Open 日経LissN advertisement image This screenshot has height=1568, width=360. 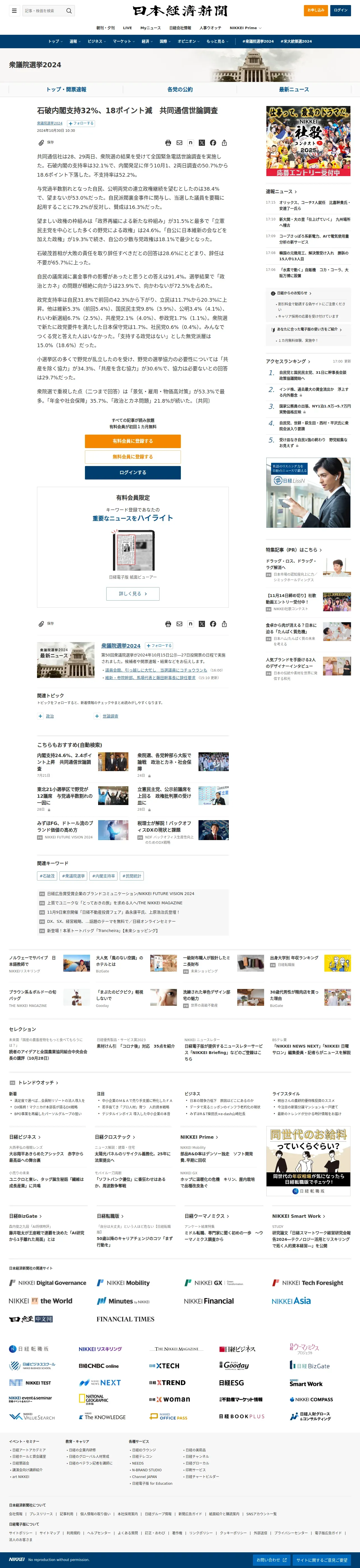coord(308,492)
